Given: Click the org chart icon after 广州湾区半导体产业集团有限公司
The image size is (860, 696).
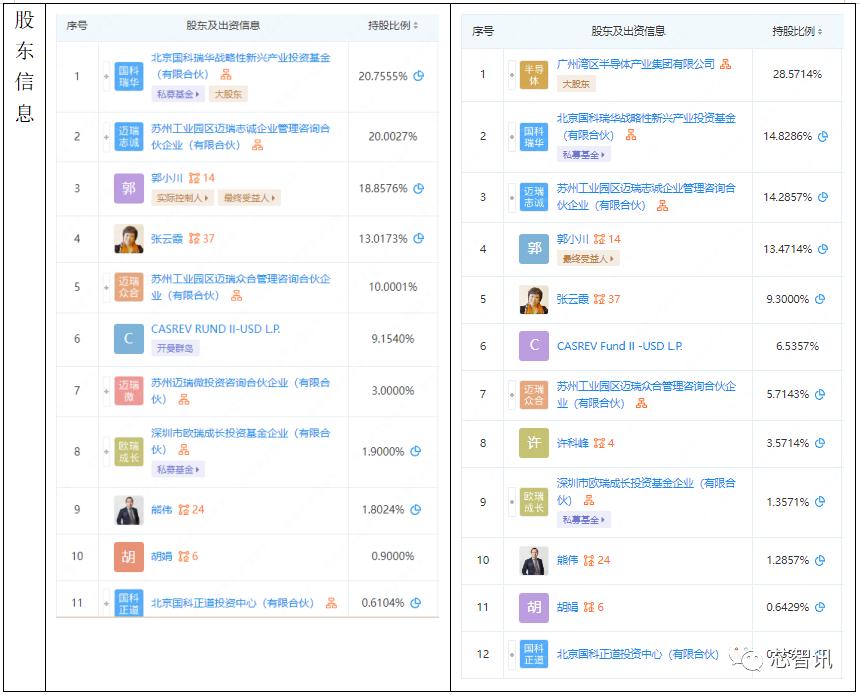Looking at the screenshot, I should 725,66.
